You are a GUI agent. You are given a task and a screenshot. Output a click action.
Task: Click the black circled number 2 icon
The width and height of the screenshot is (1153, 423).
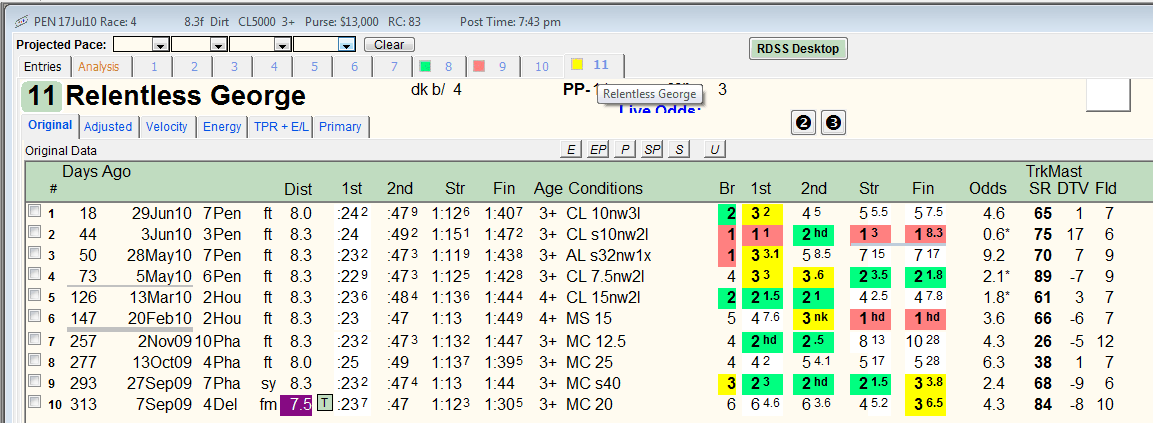coord(803,123)
